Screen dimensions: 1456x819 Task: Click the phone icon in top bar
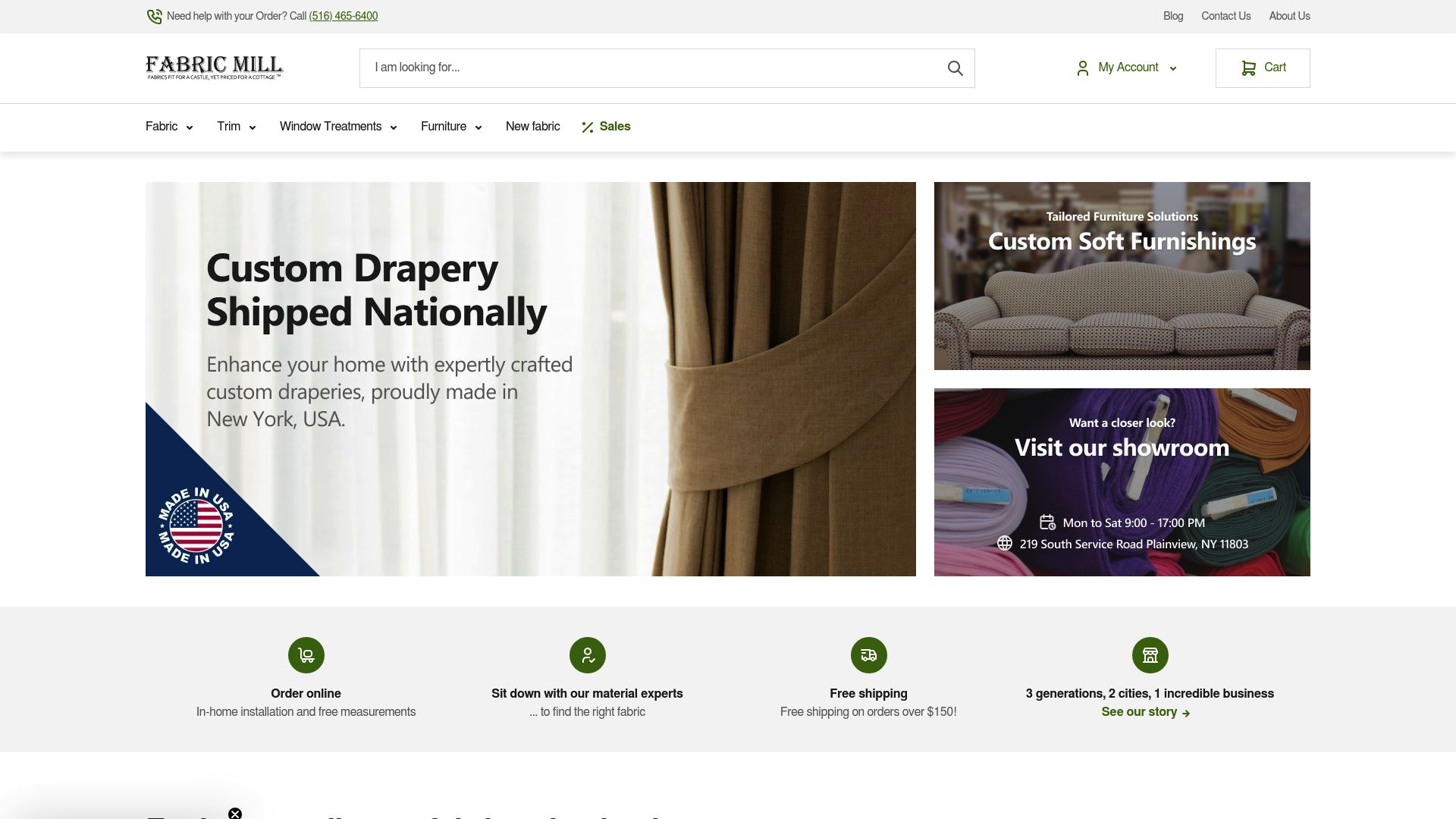point(154,16)
